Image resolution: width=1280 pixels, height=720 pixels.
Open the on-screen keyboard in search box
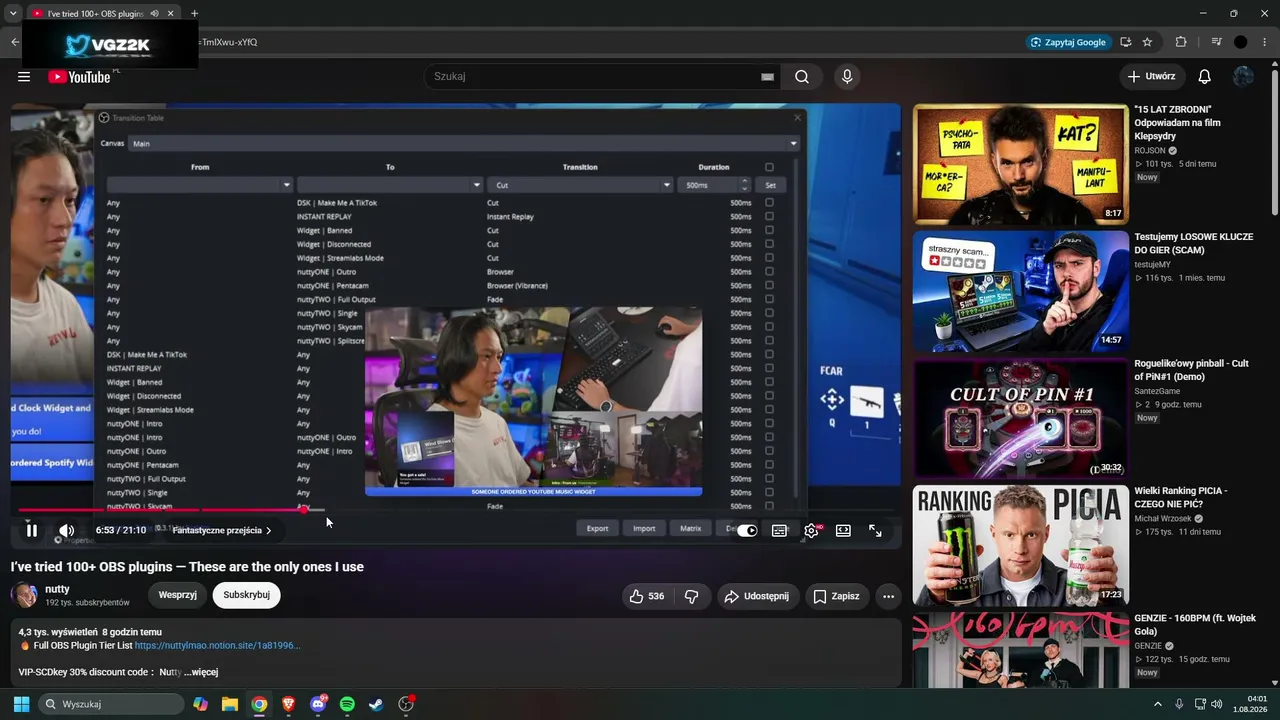pos(767,77)
